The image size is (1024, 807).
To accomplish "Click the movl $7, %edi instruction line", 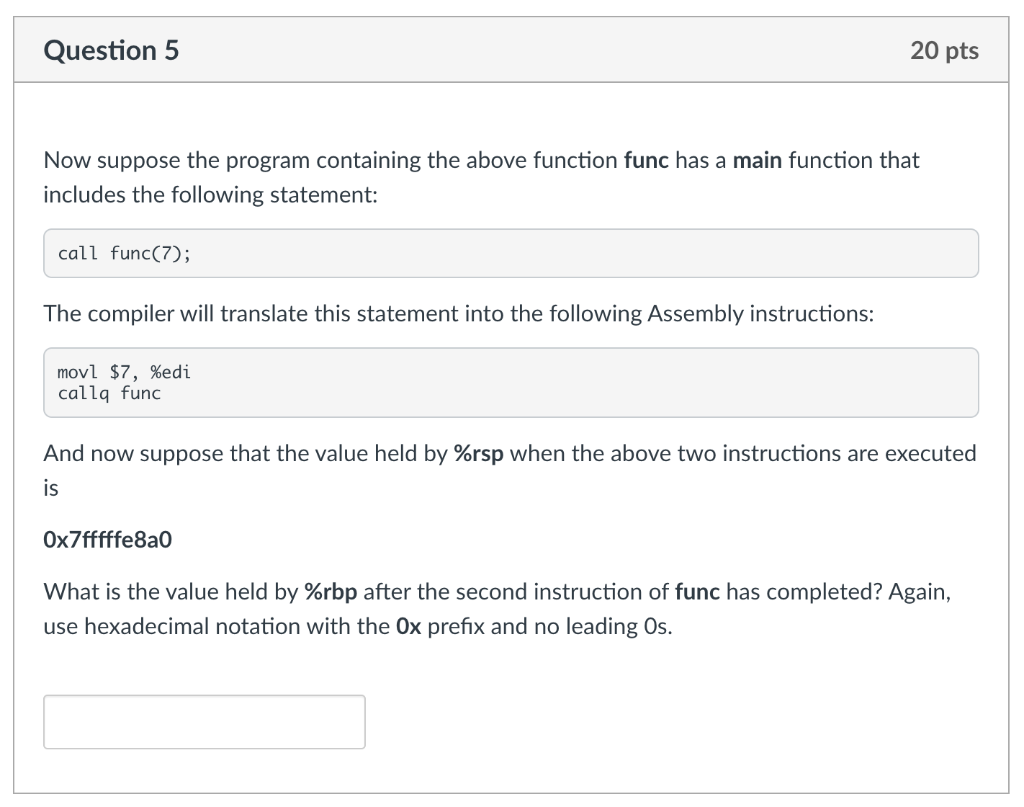I will point(124,372).
